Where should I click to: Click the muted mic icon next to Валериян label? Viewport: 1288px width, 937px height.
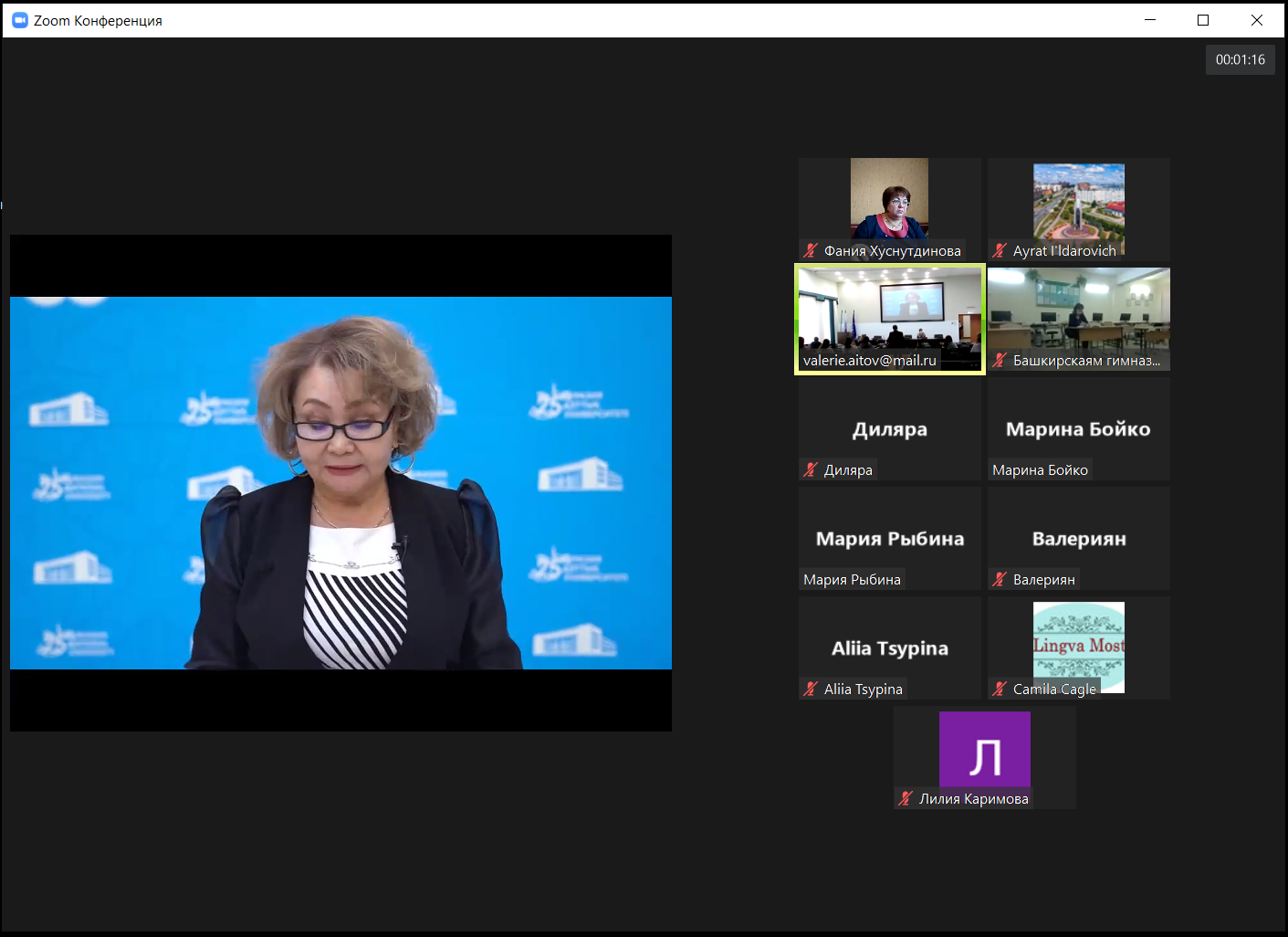(1000, 579)
